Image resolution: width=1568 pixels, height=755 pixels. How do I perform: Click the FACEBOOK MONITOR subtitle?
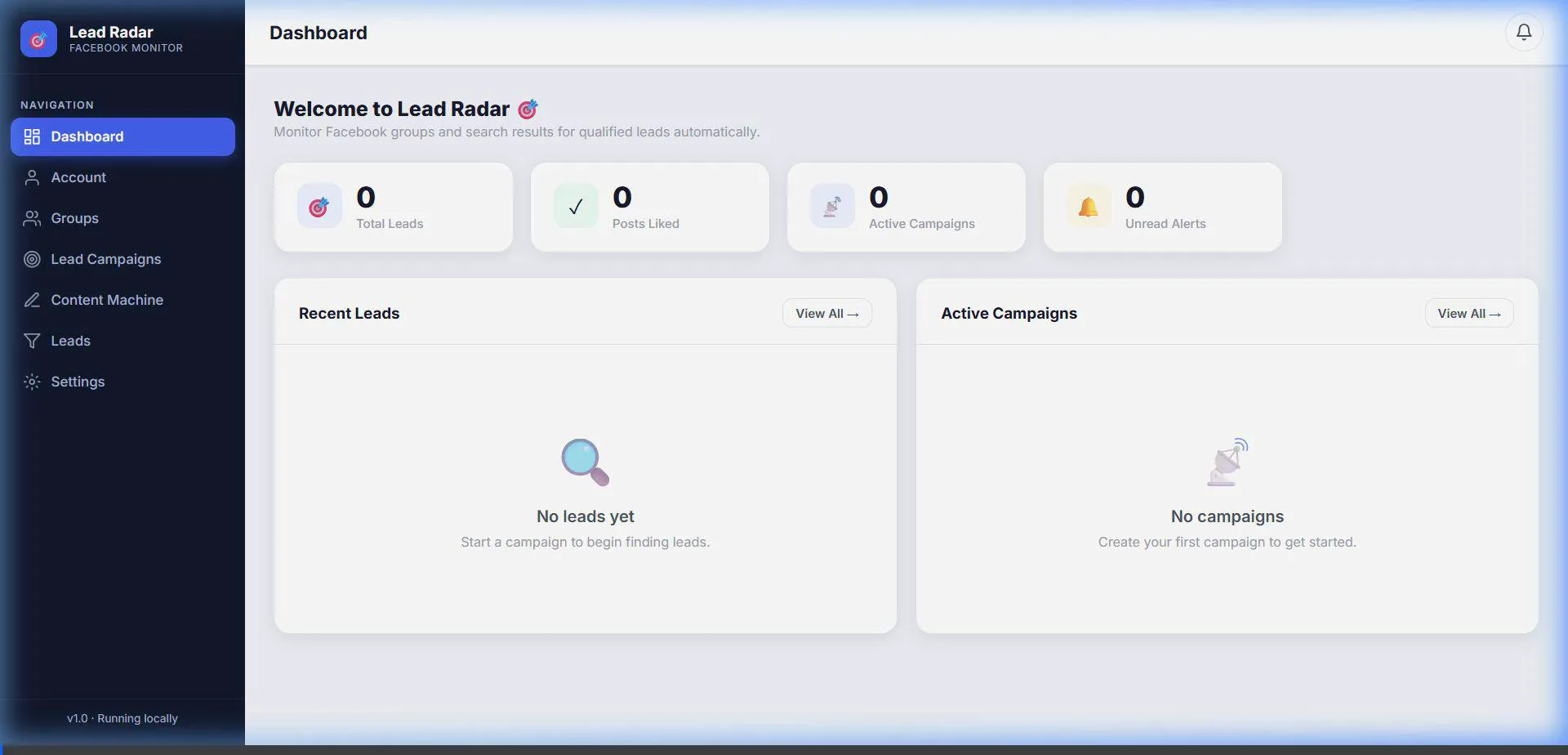click(x=126, y=48)
